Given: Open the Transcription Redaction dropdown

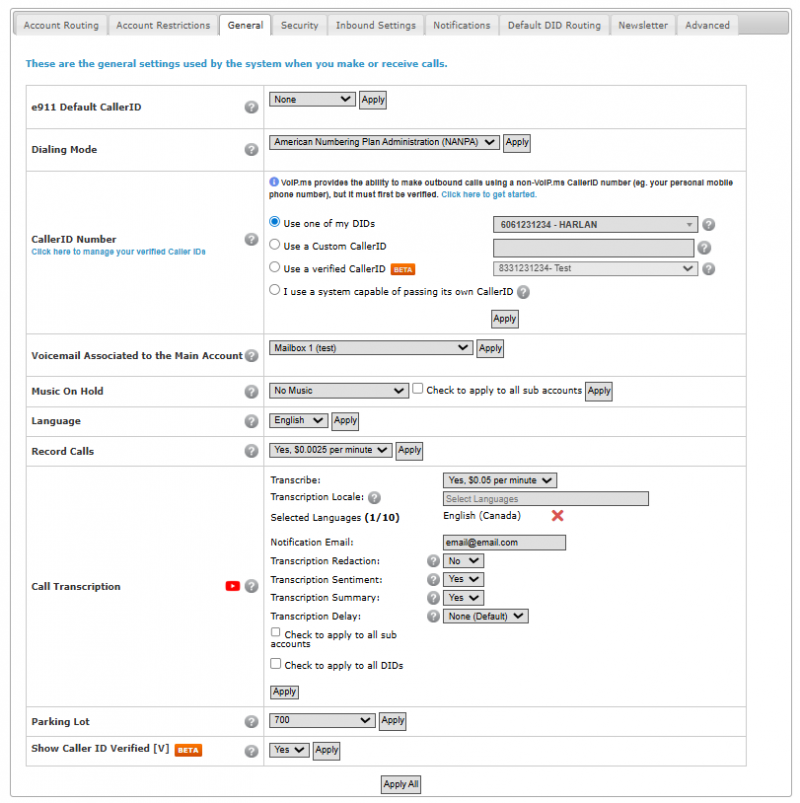Looking at the screenshot, I should (464, 561).
